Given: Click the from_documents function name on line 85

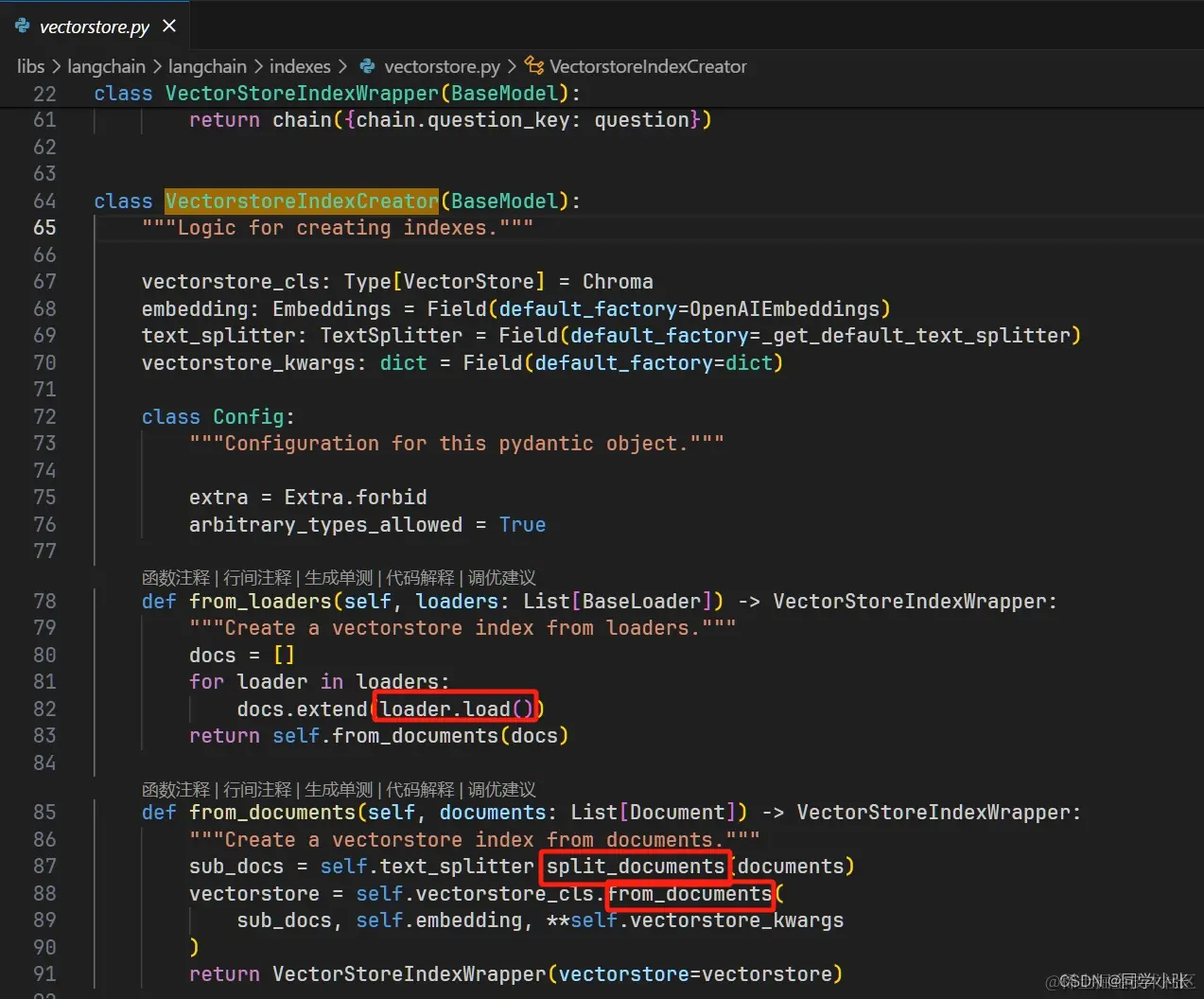Looking at the screenshot, I should click(x=272, y=813).
